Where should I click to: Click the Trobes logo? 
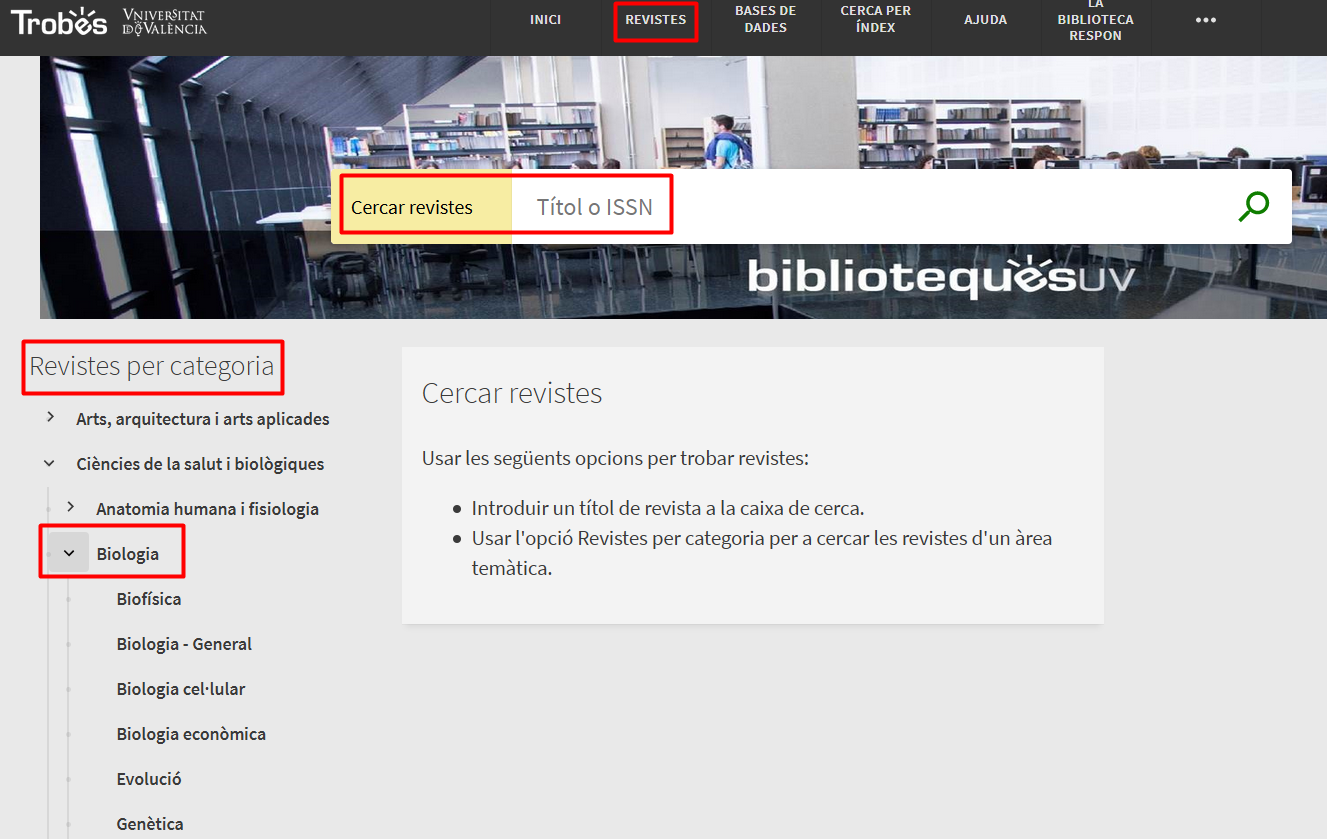[59, 21]
